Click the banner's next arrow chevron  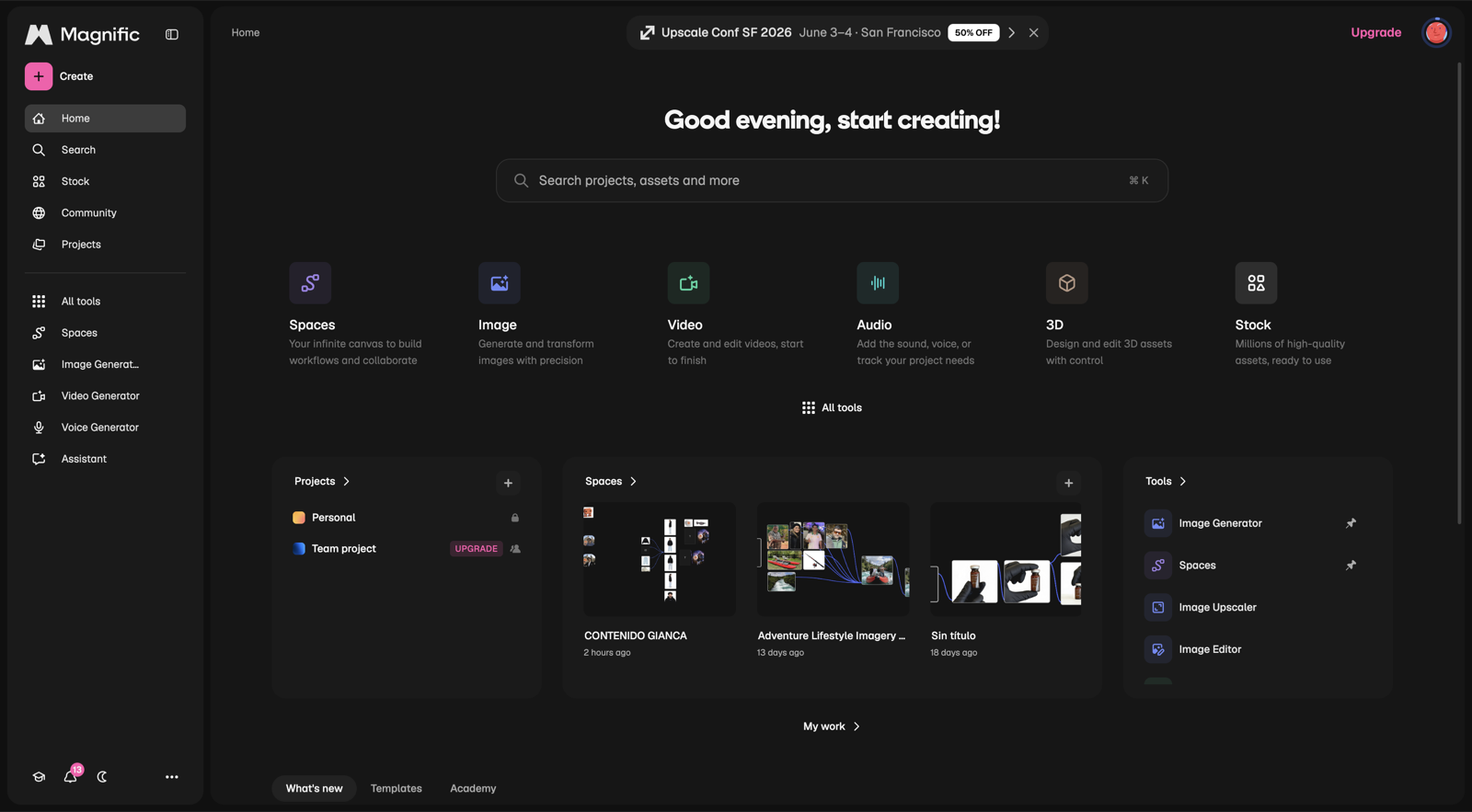click(x=1011, y=32)
